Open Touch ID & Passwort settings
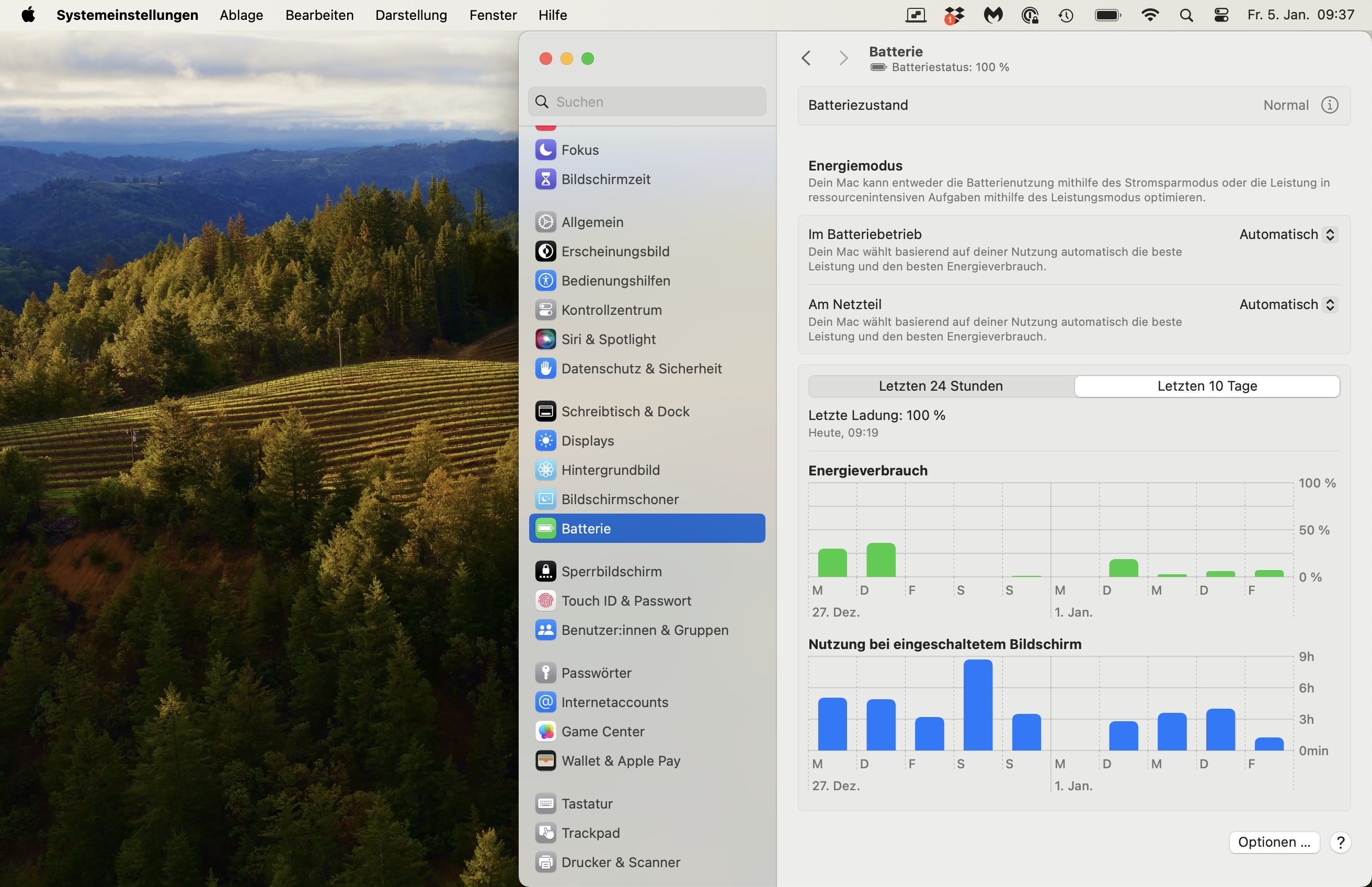 tap(626, 601)
